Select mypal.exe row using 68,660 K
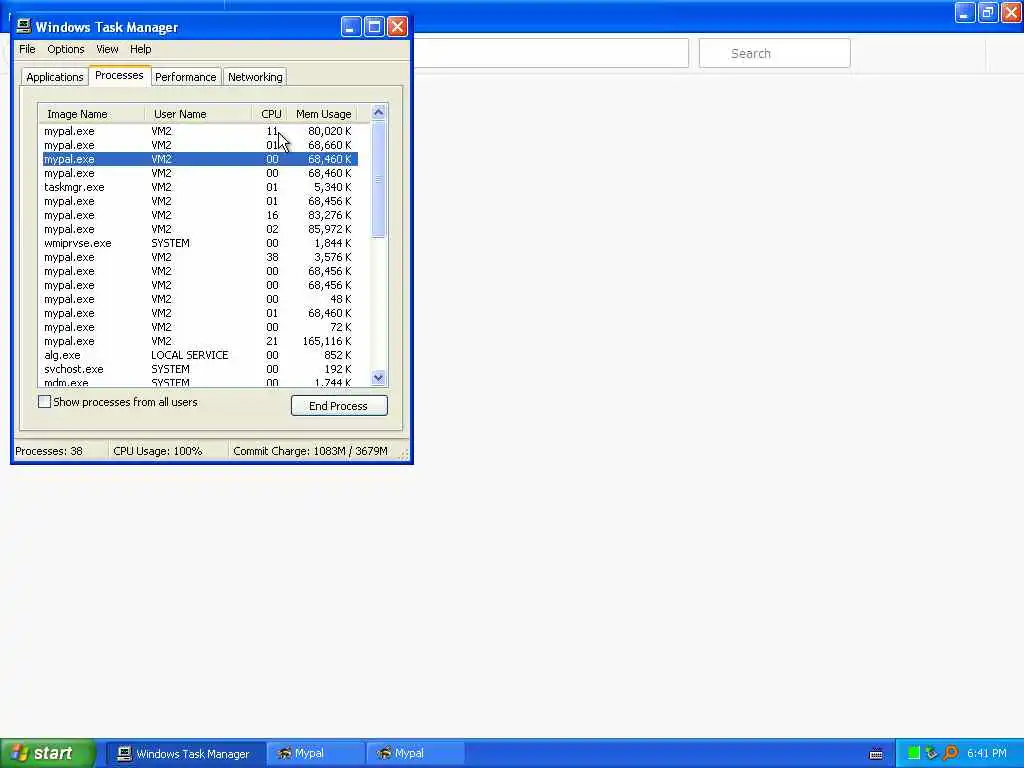Viewport: 1024px width, 768px height. (x=200, y=145)
